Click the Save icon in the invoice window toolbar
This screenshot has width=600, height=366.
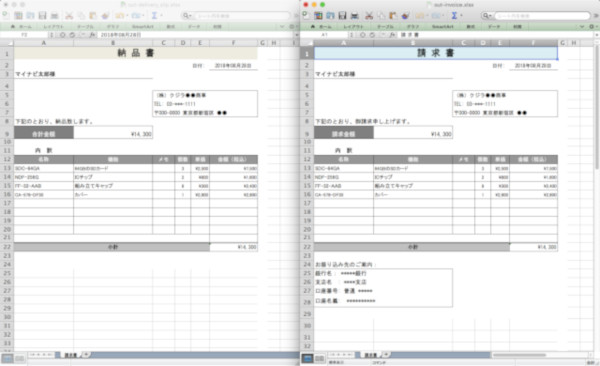342,16
